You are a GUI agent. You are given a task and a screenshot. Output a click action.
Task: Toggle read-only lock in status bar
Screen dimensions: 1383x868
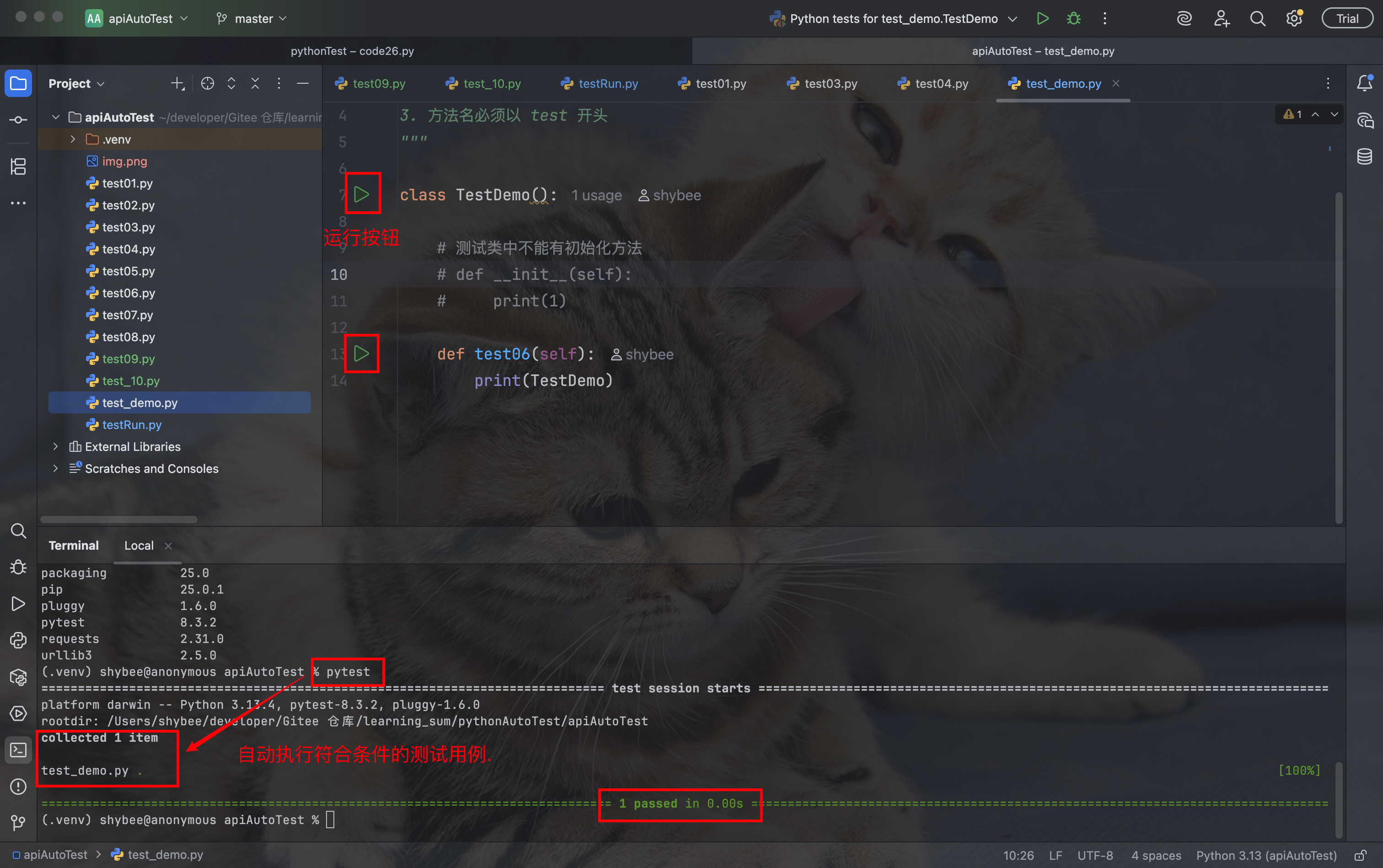[1360, 855]
